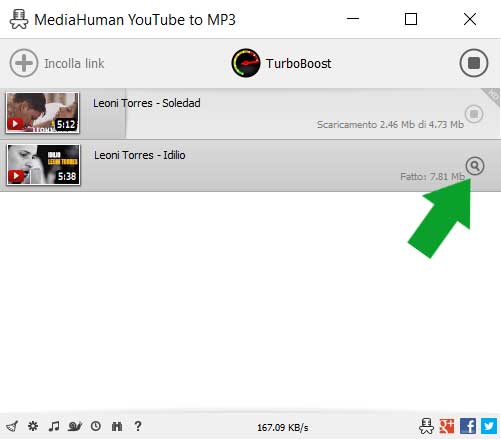Image resolution: width=501 pixels, height=440 pixels.
Task: Click the 167.09 KB/s speed indicator
Action: [283, 427]
